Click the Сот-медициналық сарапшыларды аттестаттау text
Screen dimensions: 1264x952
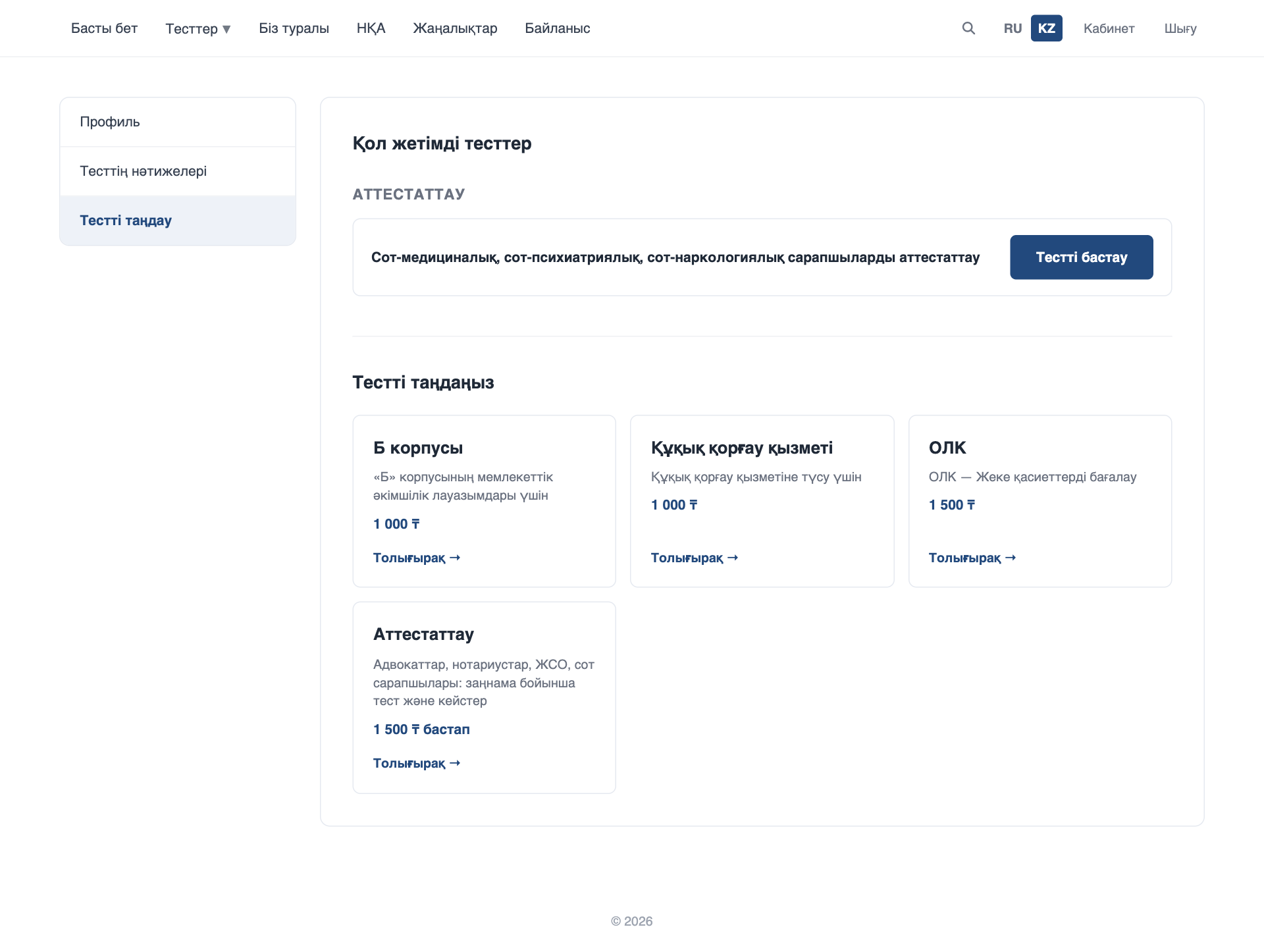coord(675,257)
